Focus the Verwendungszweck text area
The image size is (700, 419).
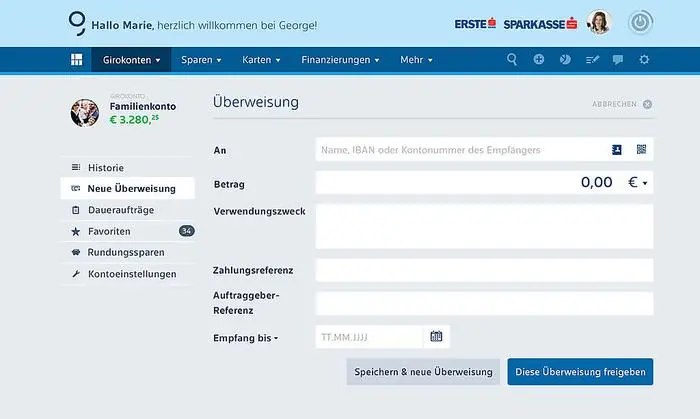tap(484, 226)
